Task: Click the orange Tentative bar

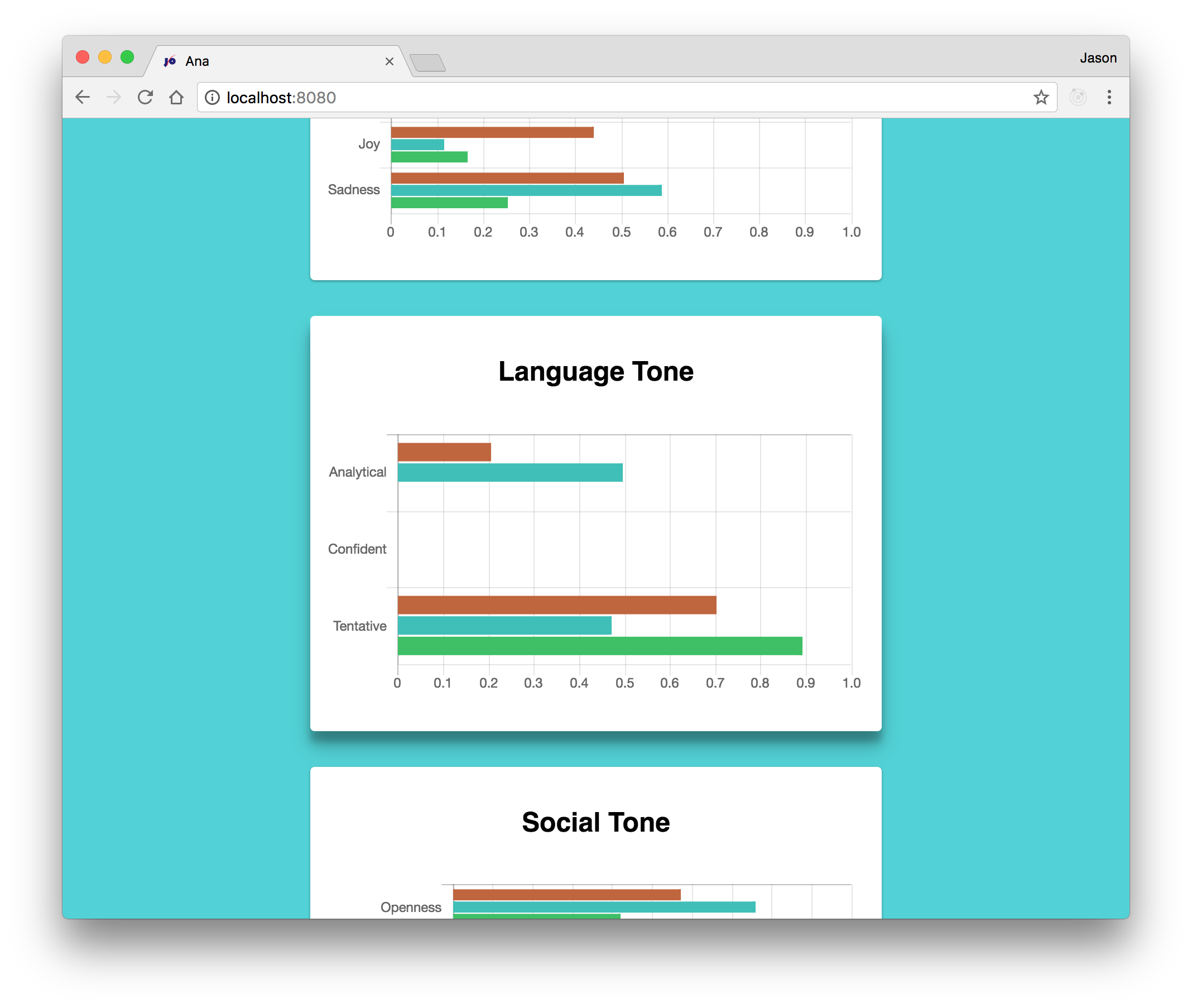Action: (x=556, y=604)
